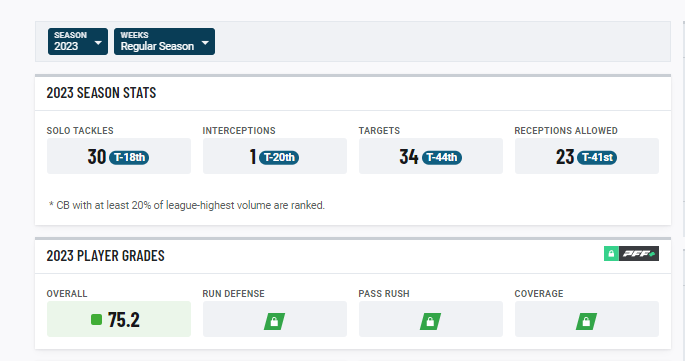685x361 pixels.
Task: Click the T-44th targets rank badge
Action: tap(442, 157)
